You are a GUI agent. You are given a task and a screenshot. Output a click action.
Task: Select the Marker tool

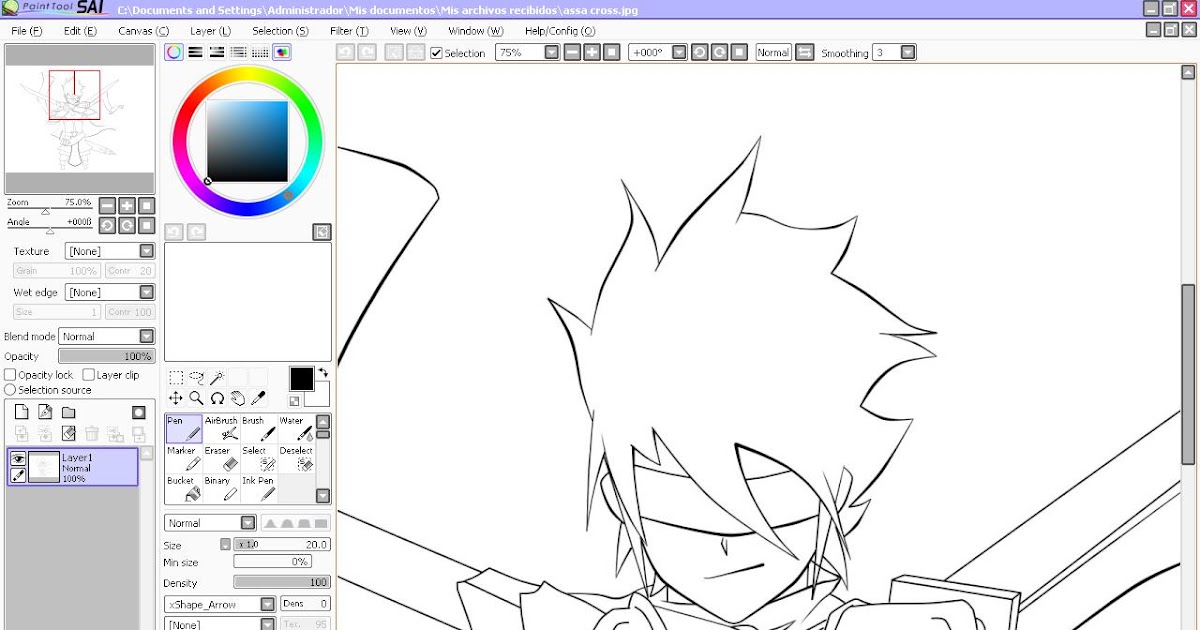(x=184, y=459)
